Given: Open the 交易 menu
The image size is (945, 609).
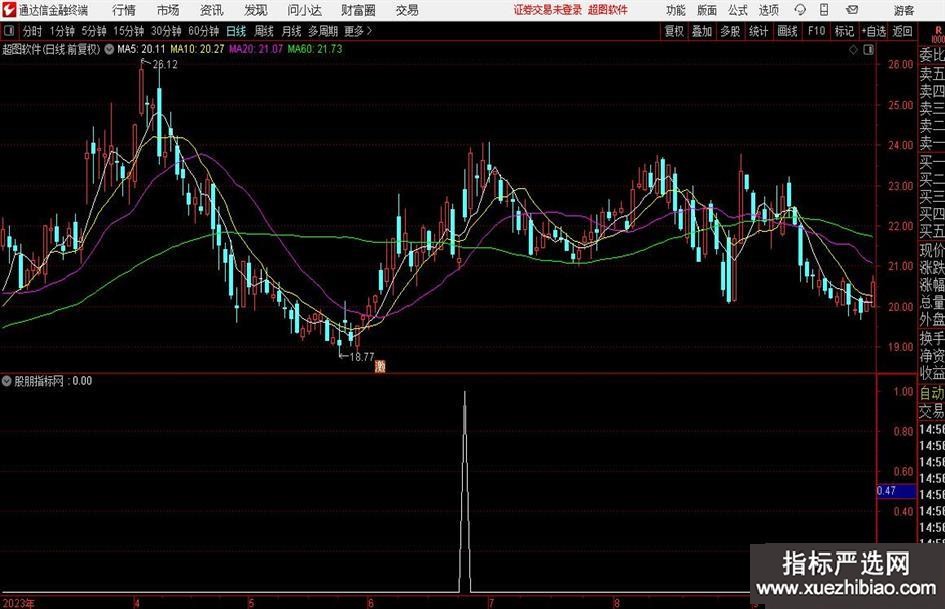Looking at the screenshot, I should [x=407, y=10].
